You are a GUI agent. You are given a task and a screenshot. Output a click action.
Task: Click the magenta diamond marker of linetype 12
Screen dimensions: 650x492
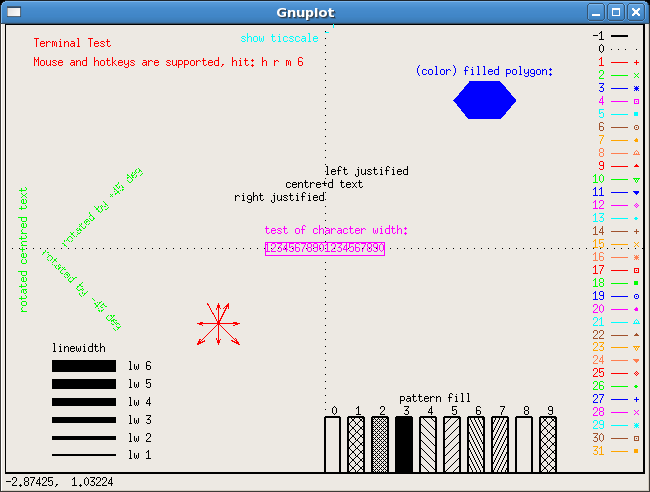[x=636, y=206]
